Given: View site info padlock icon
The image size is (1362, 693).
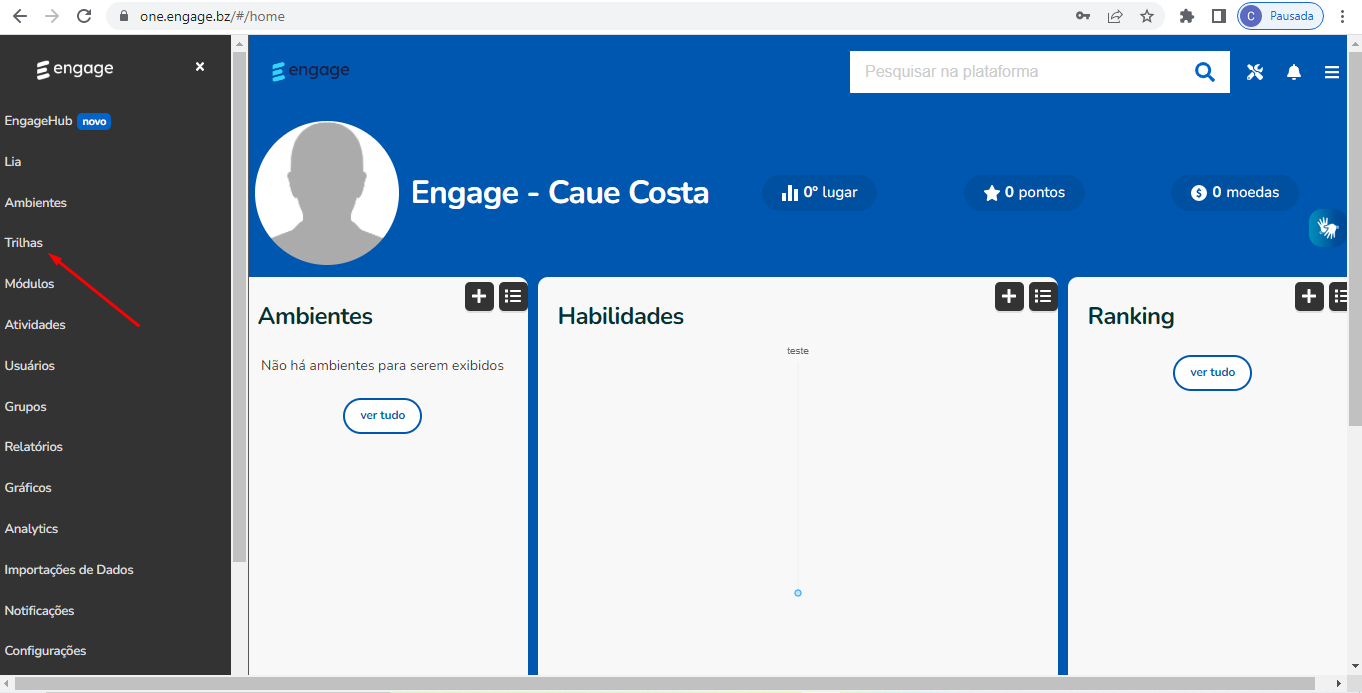Looking at the screenshot, I should 124,16.
